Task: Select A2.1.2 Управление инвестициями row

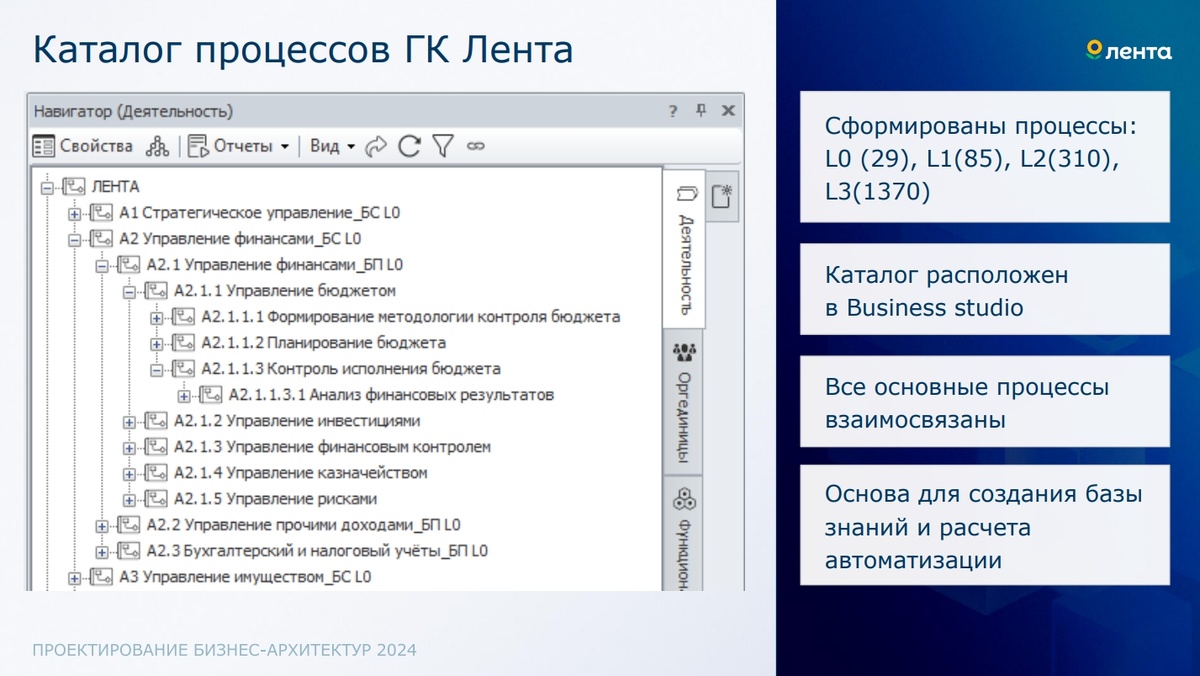Action: [x=297, y=421]
